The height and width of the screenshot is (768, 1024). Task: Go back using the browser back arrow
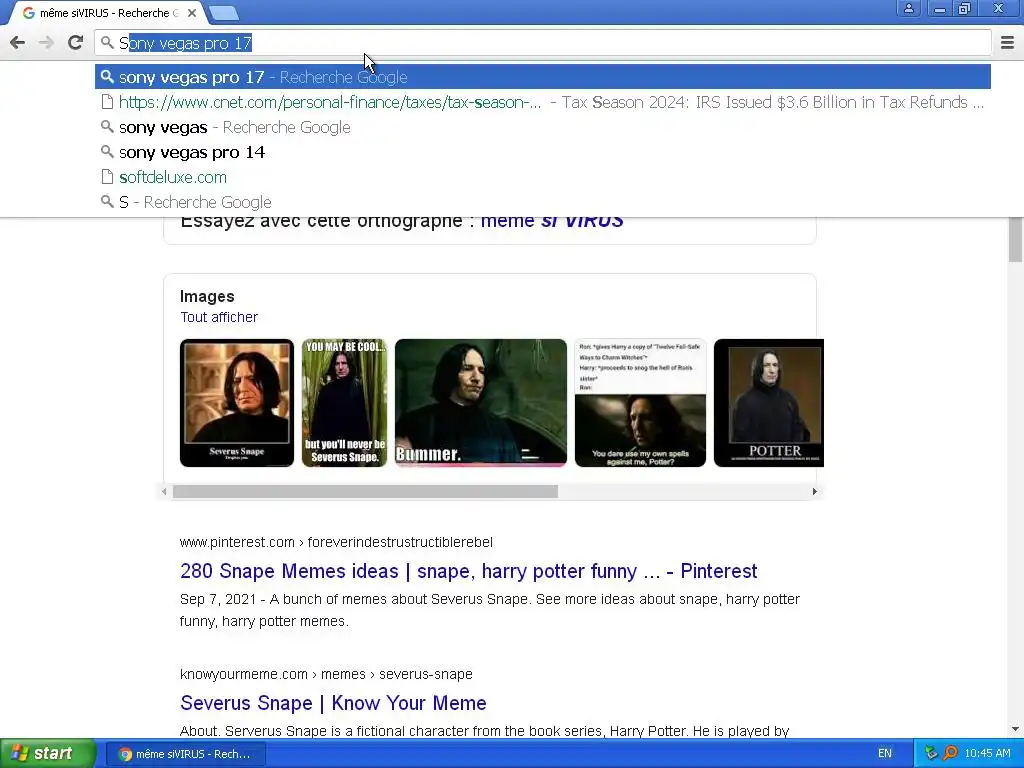coord(18,43)
